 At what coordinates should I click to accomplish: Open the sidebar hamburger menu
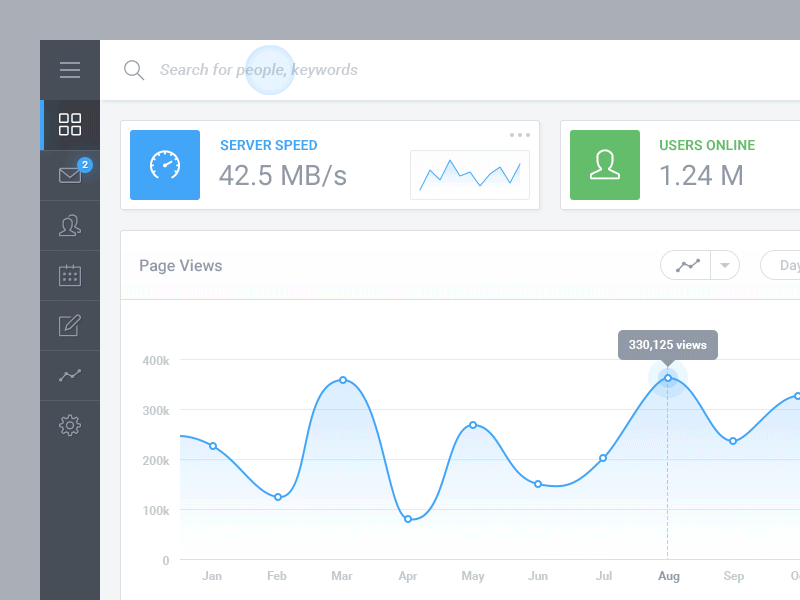pyautogui.click(x=69, y=70)
